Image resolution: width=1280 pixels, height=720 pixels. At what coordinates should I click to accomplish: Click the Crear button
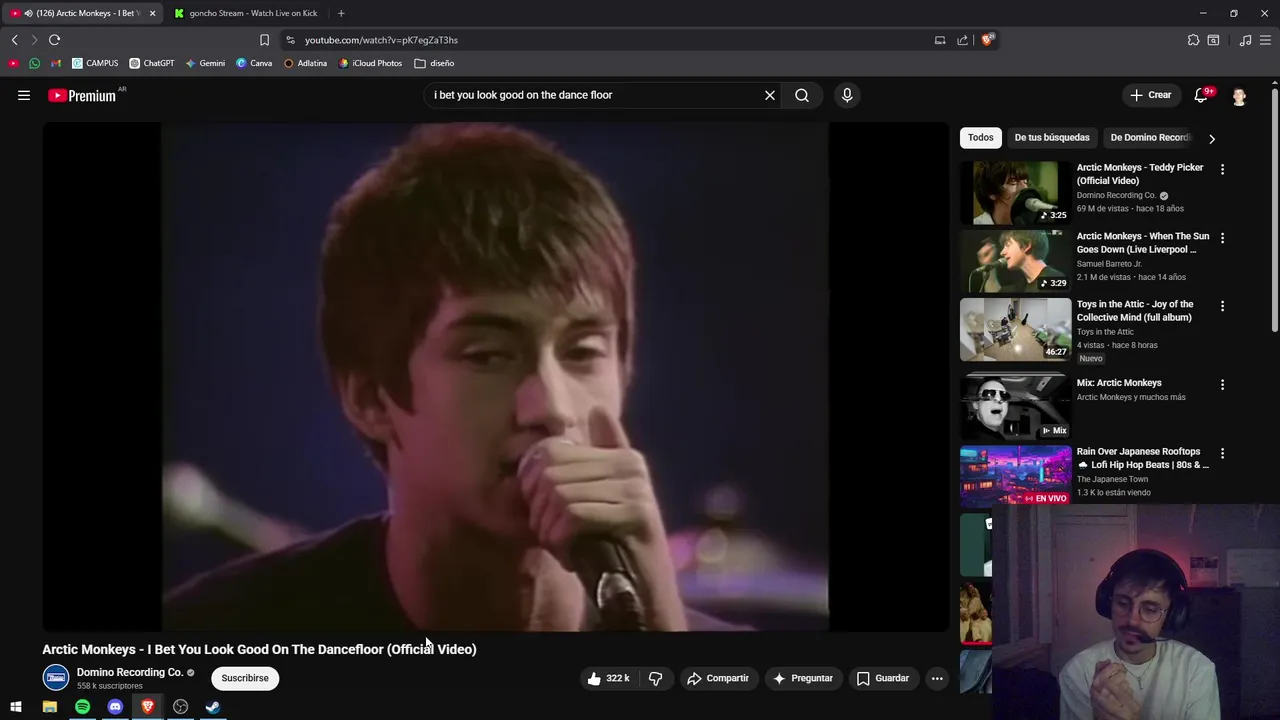pyautogui.click(x=1151, y=95)
